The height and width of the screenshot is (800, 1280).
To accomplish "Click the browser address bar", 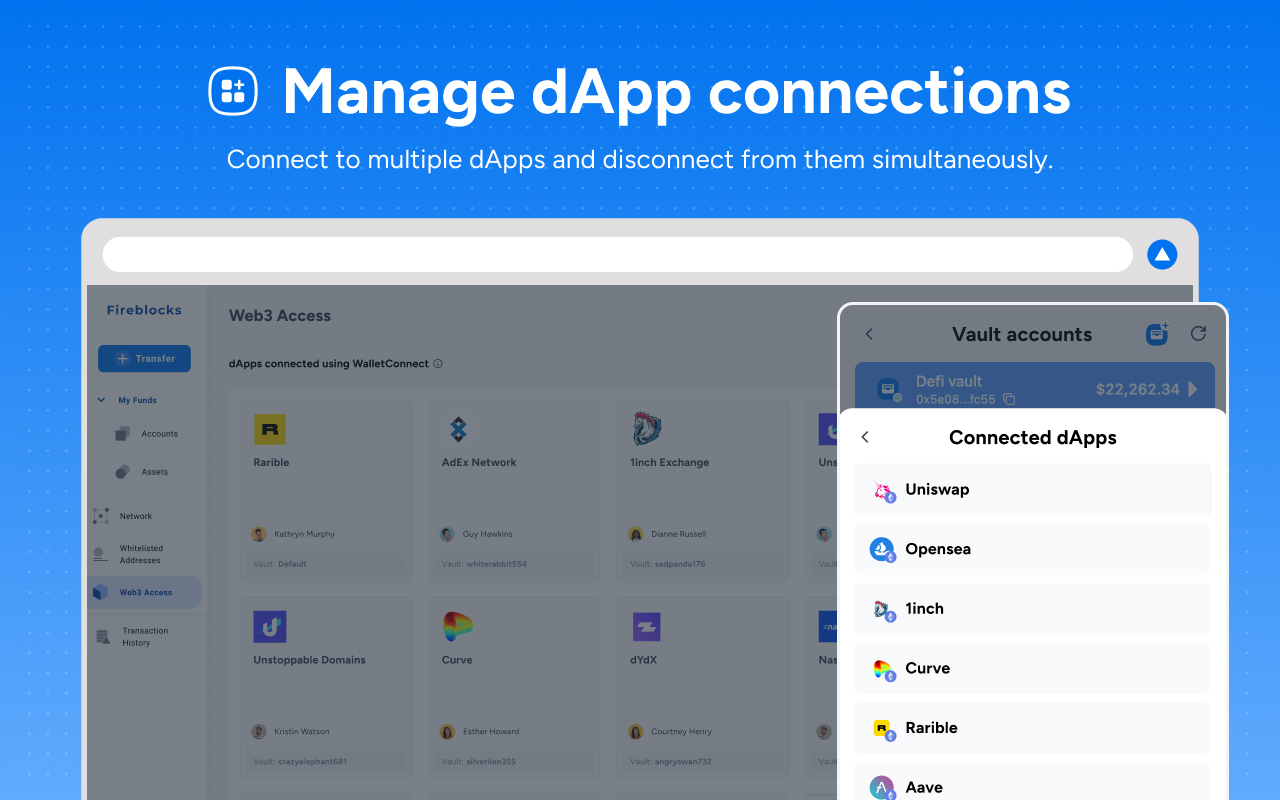I will pyautogui.click(x=617, y=255).
